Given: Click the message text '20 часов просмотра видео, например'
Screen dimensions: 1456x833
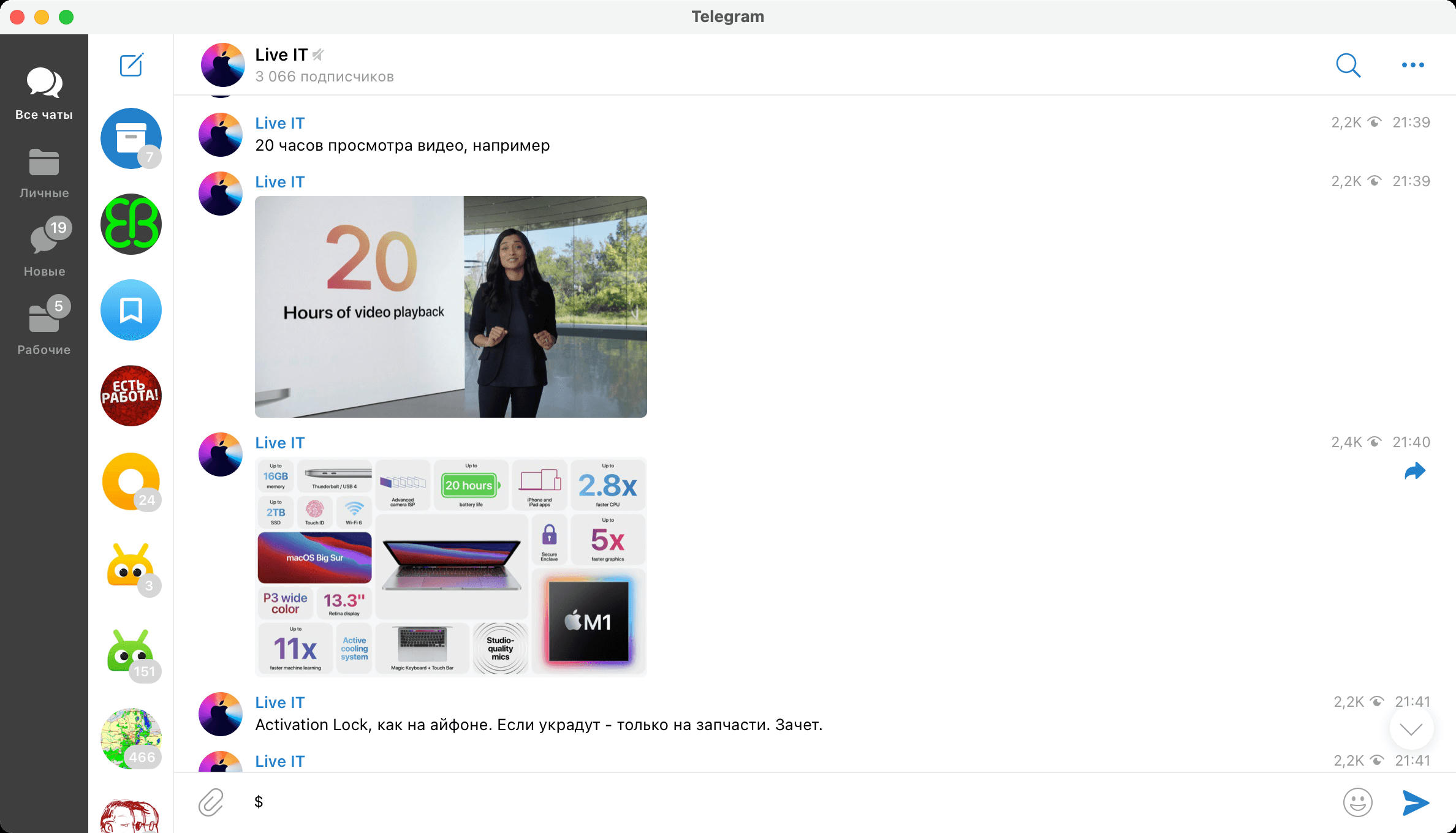Looking at the screenshot, I should pyautogui.click(x=403, y=146).
